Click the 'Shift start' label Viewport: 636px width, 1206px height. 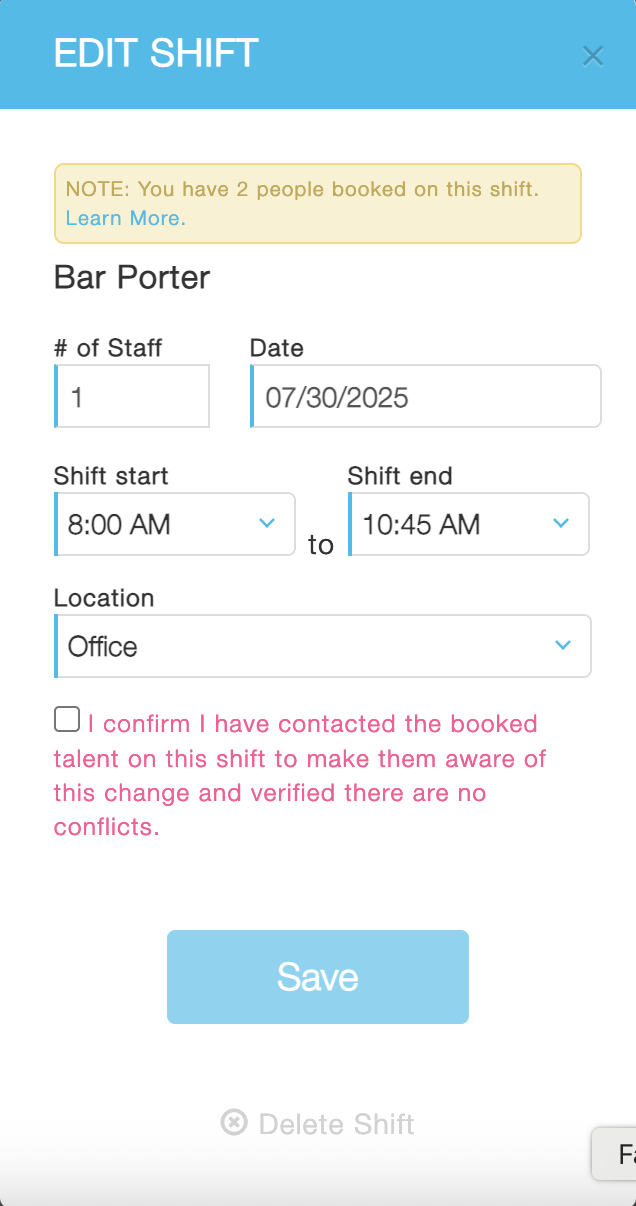[111, 476]
